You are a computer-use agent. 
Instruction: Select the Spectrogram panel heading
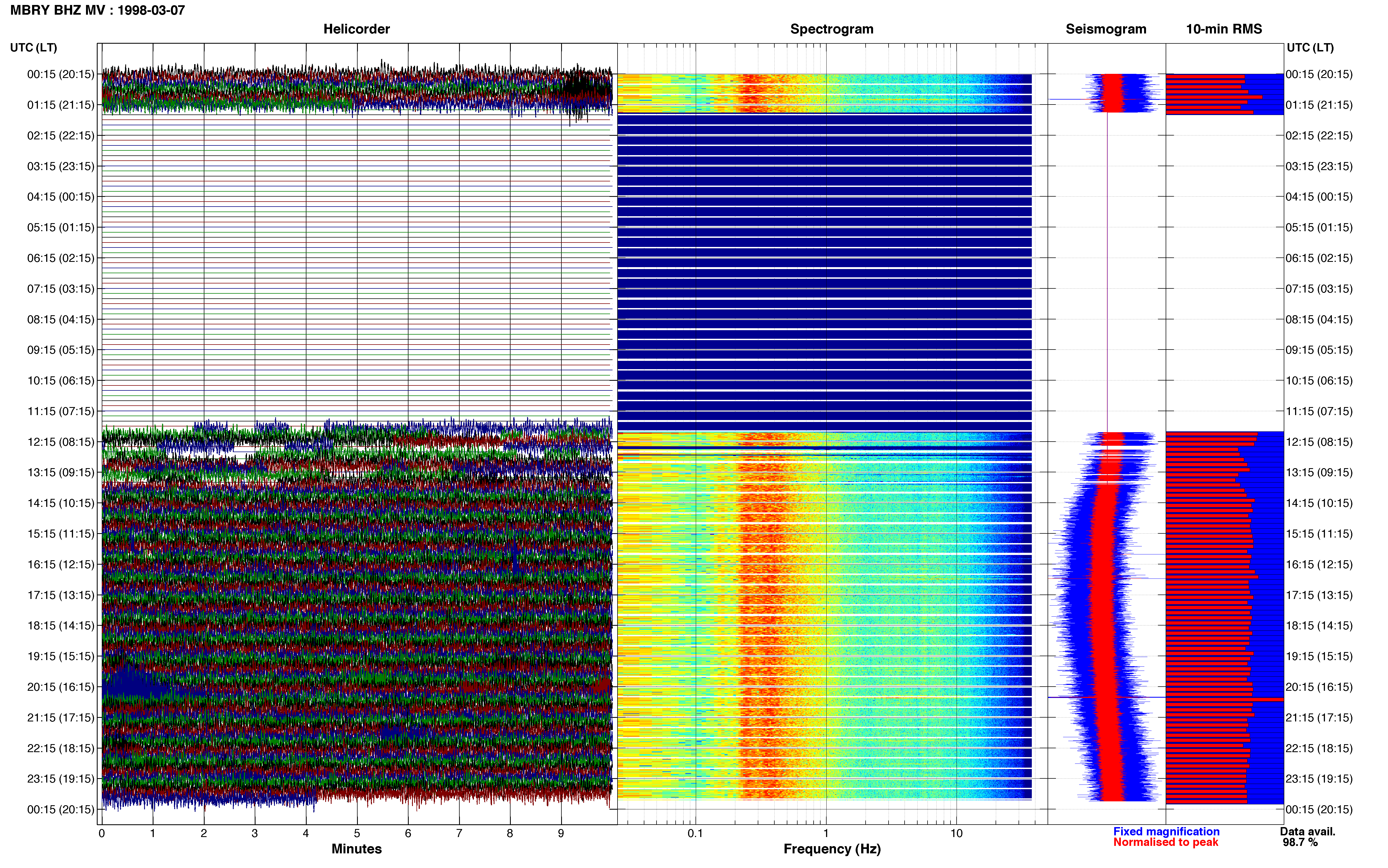[832, 29]
